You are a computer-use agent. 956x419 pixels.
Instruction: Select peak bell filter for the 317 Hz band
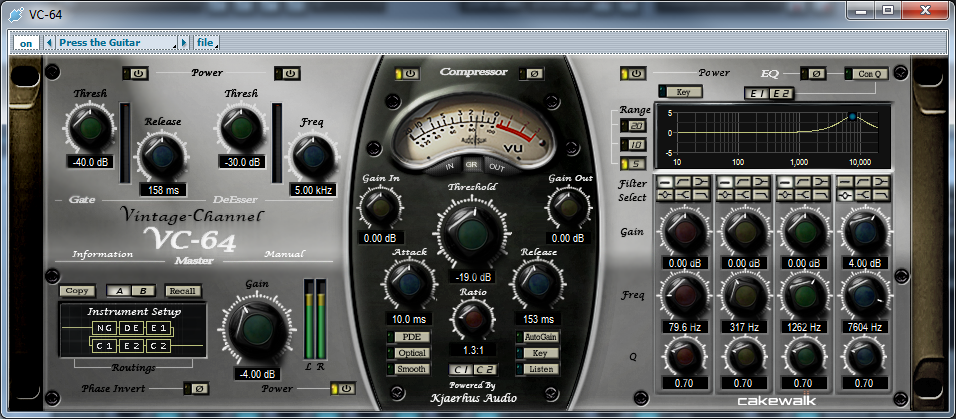pyautogui.click(x=726, y=195)
